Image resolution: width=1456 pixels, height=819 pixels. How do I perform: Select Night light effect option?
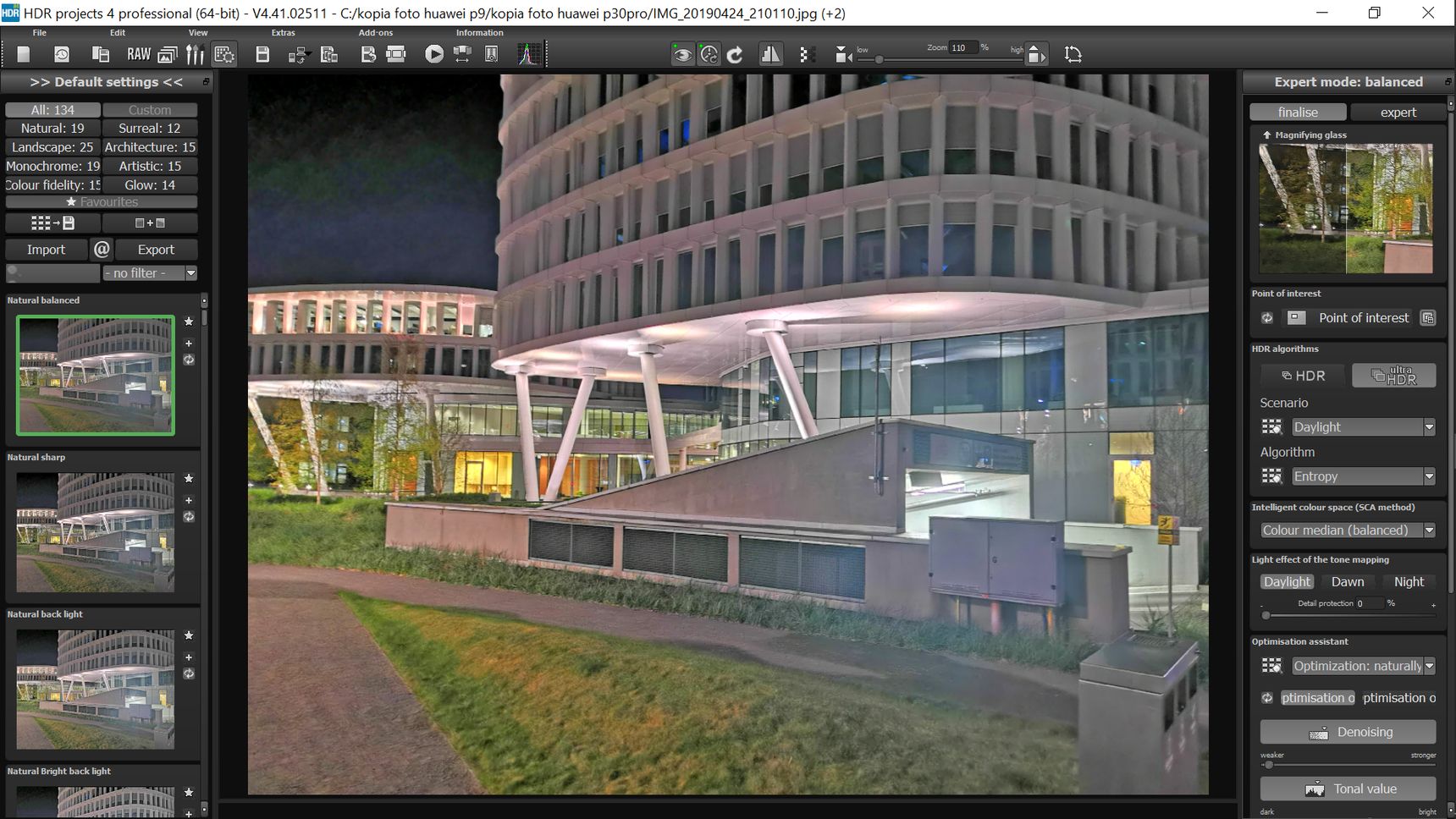pos(1409,582)
